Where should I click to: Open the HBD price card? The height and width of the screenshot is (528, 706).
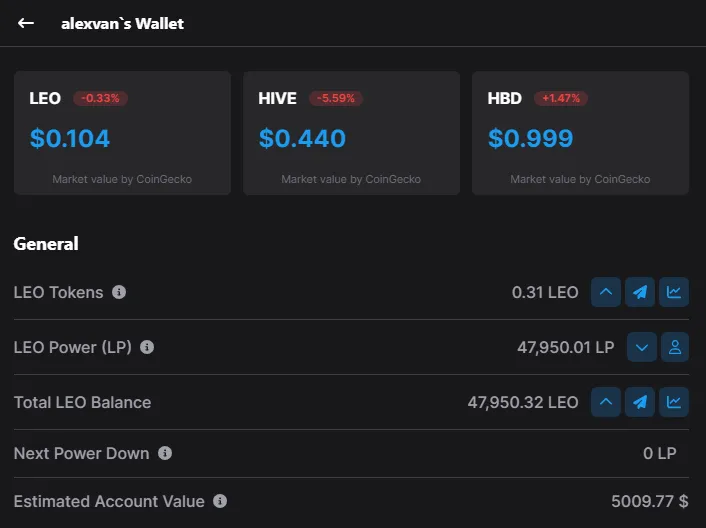580,133
